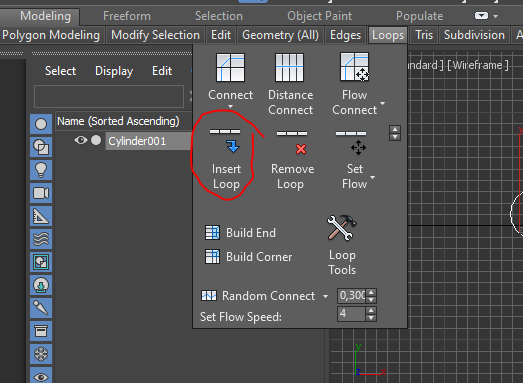The height and width of the screenshot is (383, 523).
Task: Toggle display of groups filter
Action: pos(41,262)
